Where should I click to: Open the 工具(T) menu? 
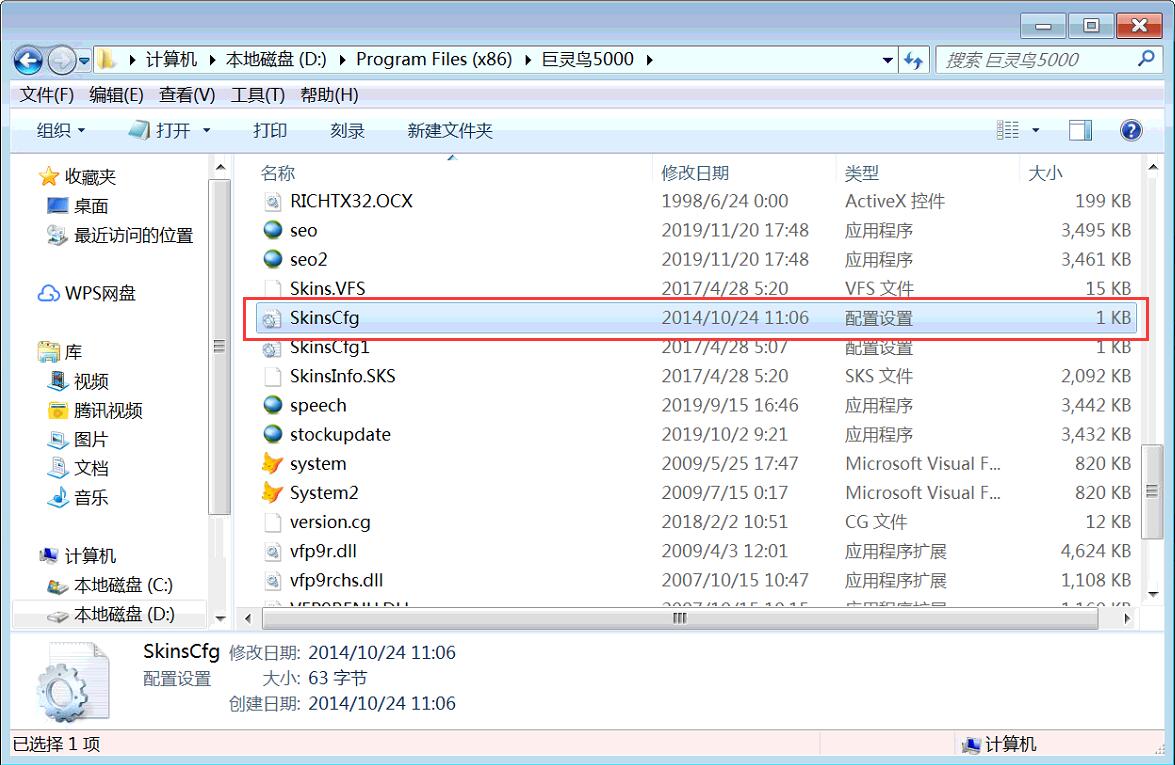point(258,95)
